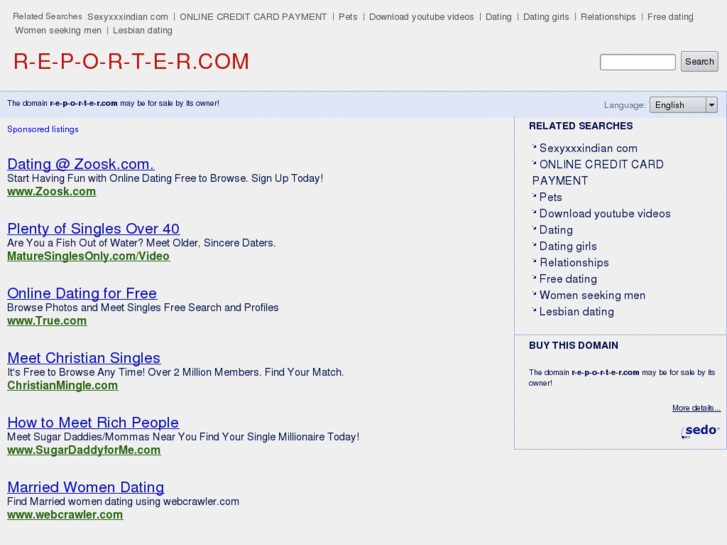Image resolution: width=727 pixels, height=545 pixels.
Task: Open ONLINE CREDIT CARD PAYMENT in top bar
Action: 253,17
